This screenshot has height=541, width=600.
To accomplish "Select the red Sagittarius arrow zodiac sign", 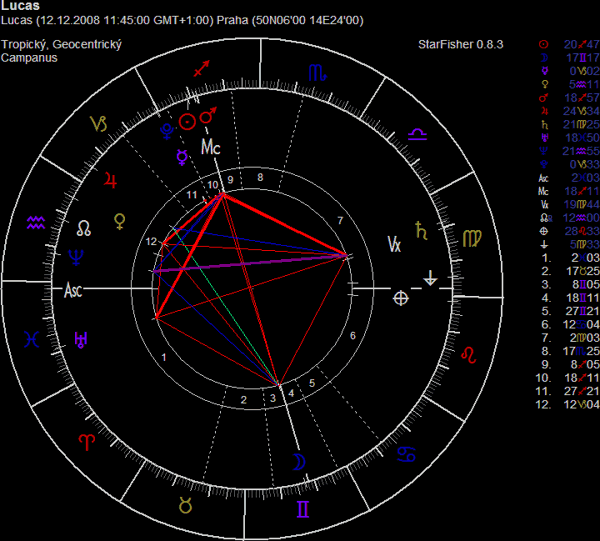I will tap(204, 69).
